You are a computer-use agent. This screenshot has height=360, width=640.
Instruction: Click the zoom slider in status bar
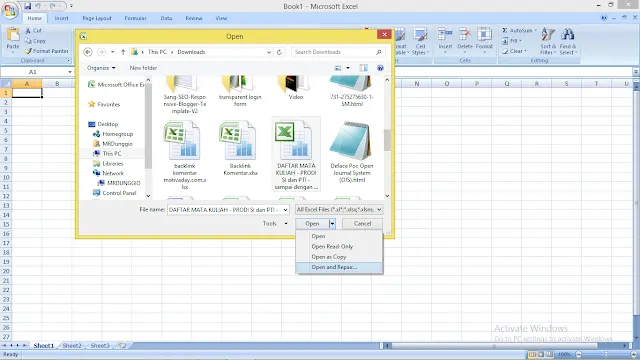click(606, 355)
